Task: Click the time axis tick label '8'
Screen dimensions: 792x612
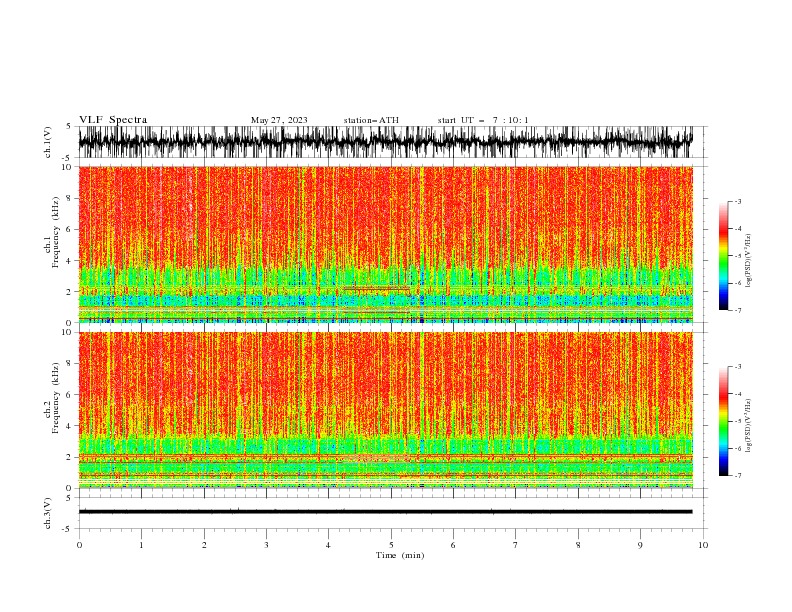Action: 578,545
